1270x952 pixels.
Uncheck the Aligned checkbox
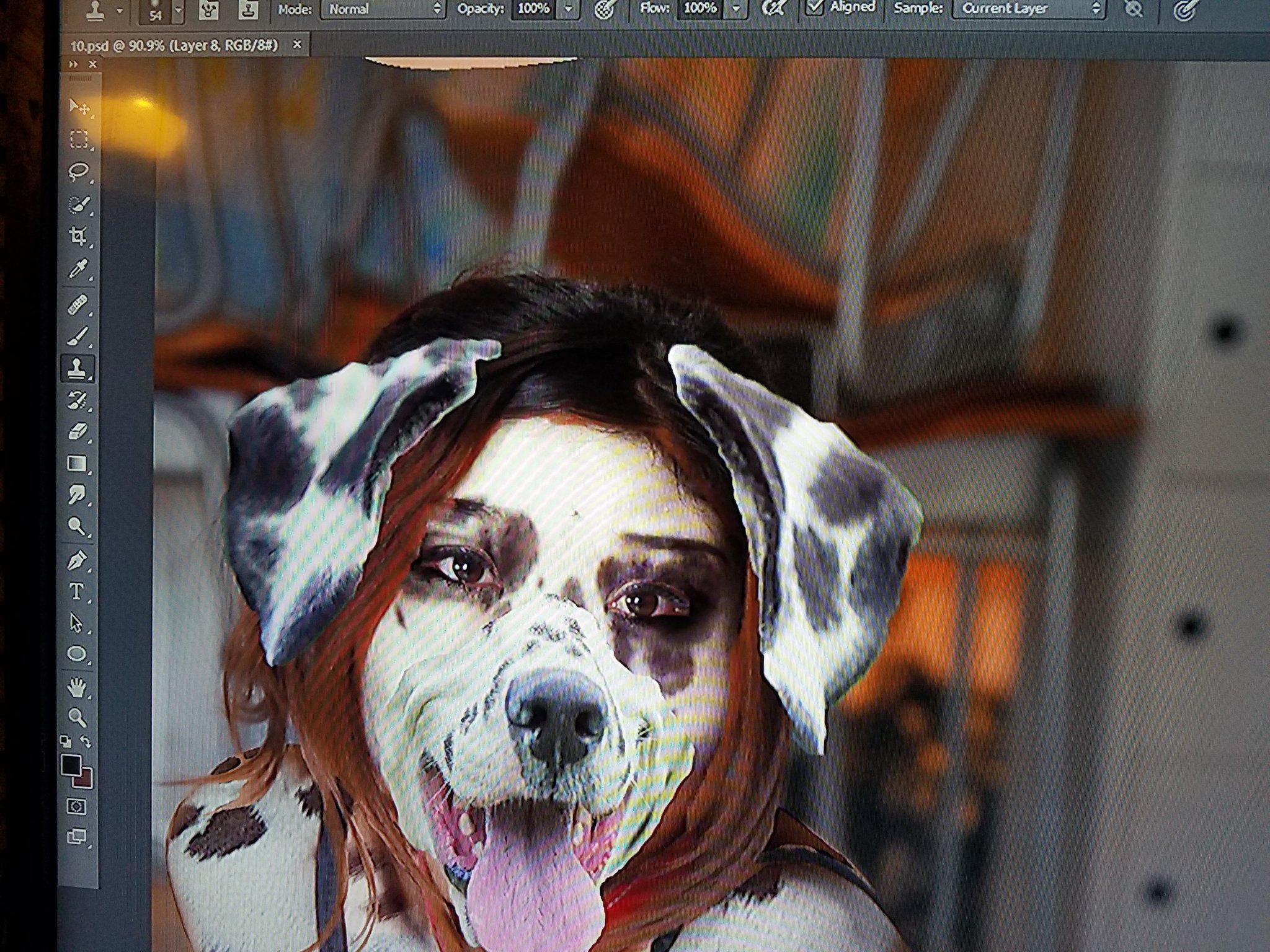pos(814,7)
